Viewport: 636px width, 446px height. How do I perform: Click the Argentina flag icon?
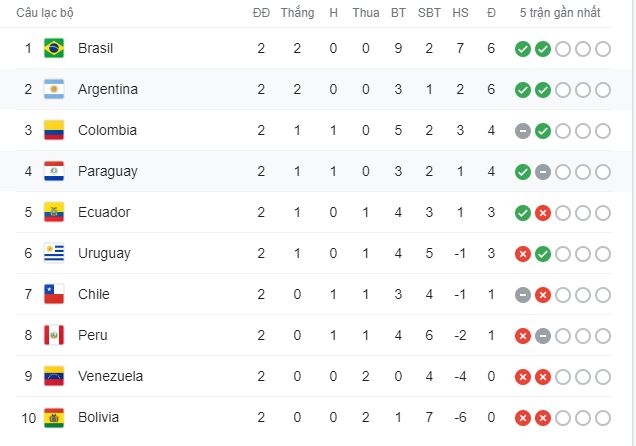(54, 89)
